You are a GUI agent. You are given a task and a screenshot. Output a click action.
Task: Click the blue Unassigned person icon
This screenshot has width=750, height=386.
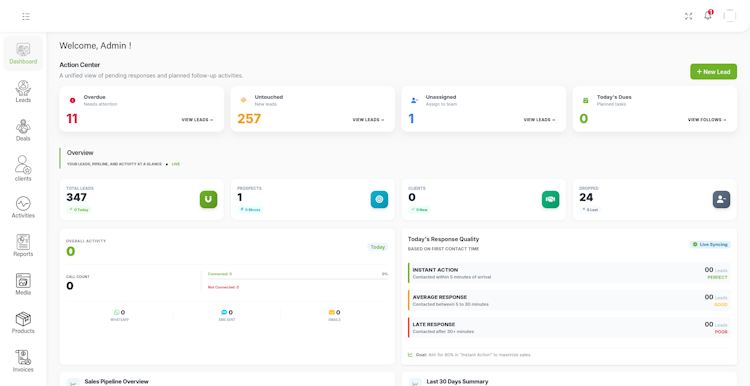[414, 100]
